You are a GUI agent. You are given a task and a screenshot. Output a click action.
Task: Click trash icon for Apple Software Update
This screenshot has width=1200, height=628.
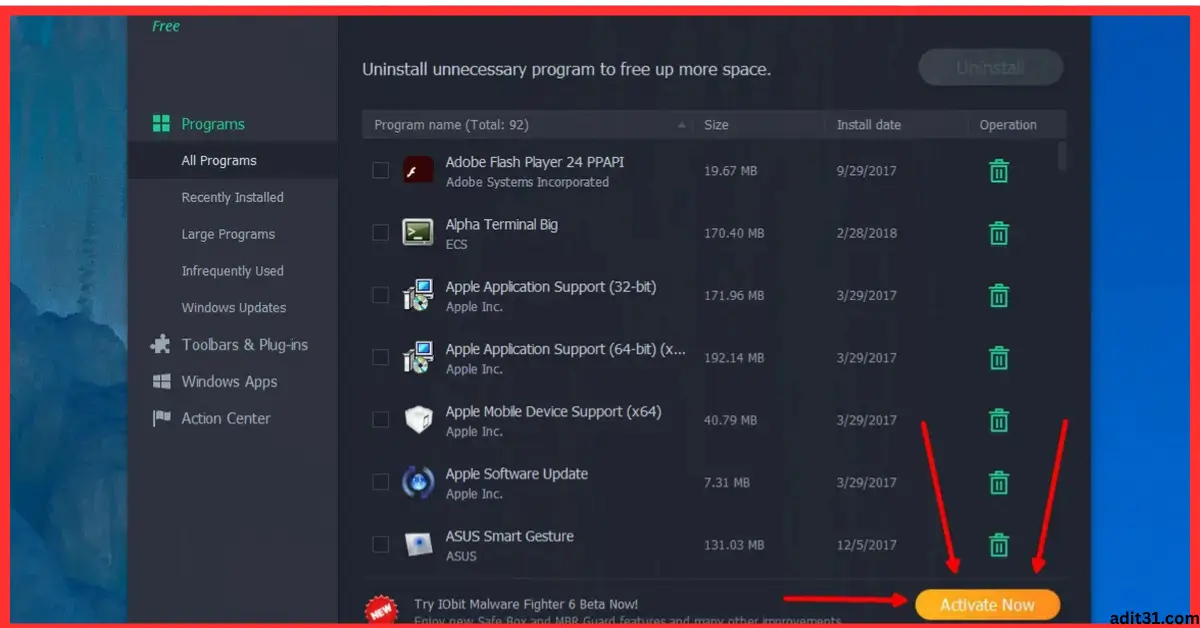(x=998, y=483)
